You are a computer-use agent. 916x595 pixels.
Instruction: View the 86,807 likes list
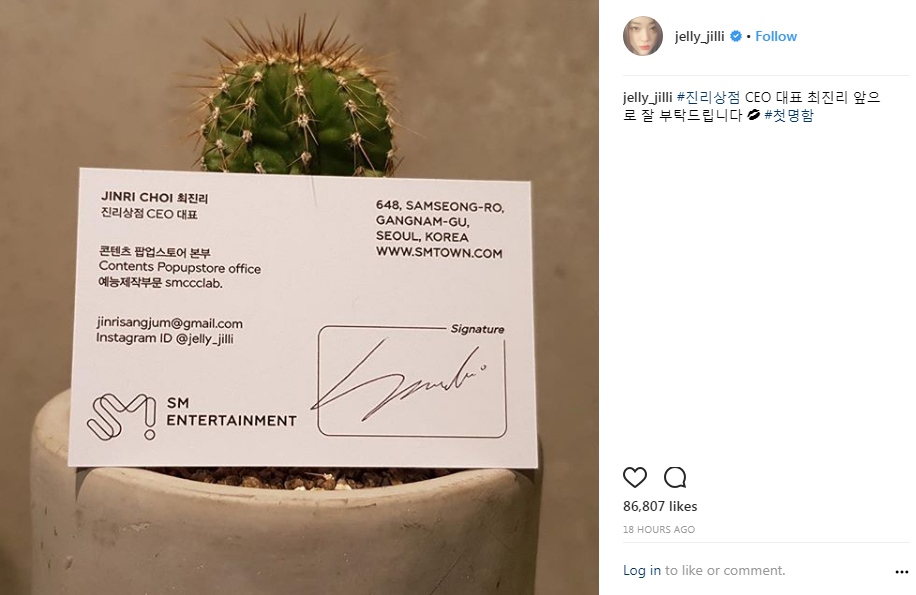point(660,506)
